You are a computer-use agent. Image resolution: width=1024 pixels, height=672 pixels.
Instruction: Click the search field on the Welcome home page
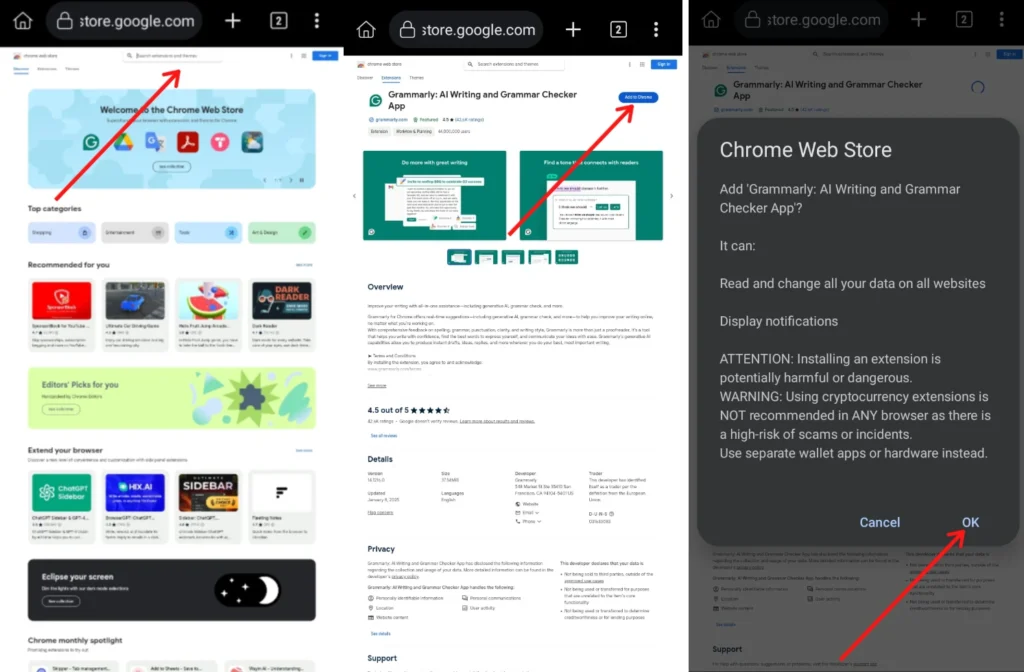coord(175,56)
